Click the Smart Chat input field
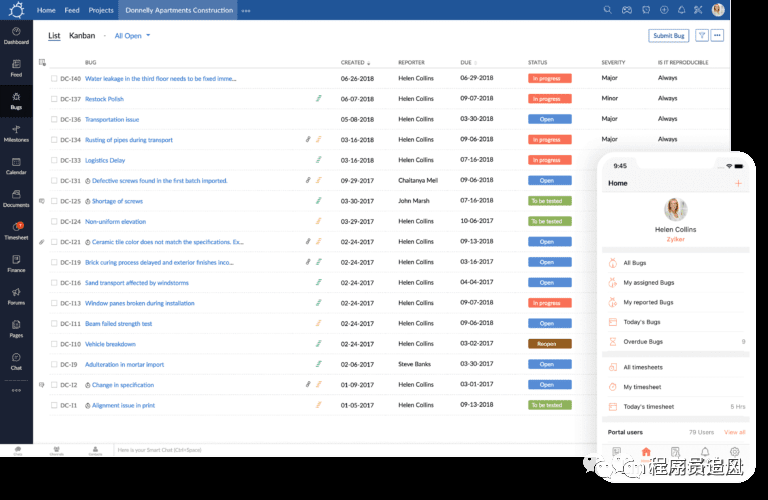This screenshot has height=500, width=768. click(x=353, y=450)
